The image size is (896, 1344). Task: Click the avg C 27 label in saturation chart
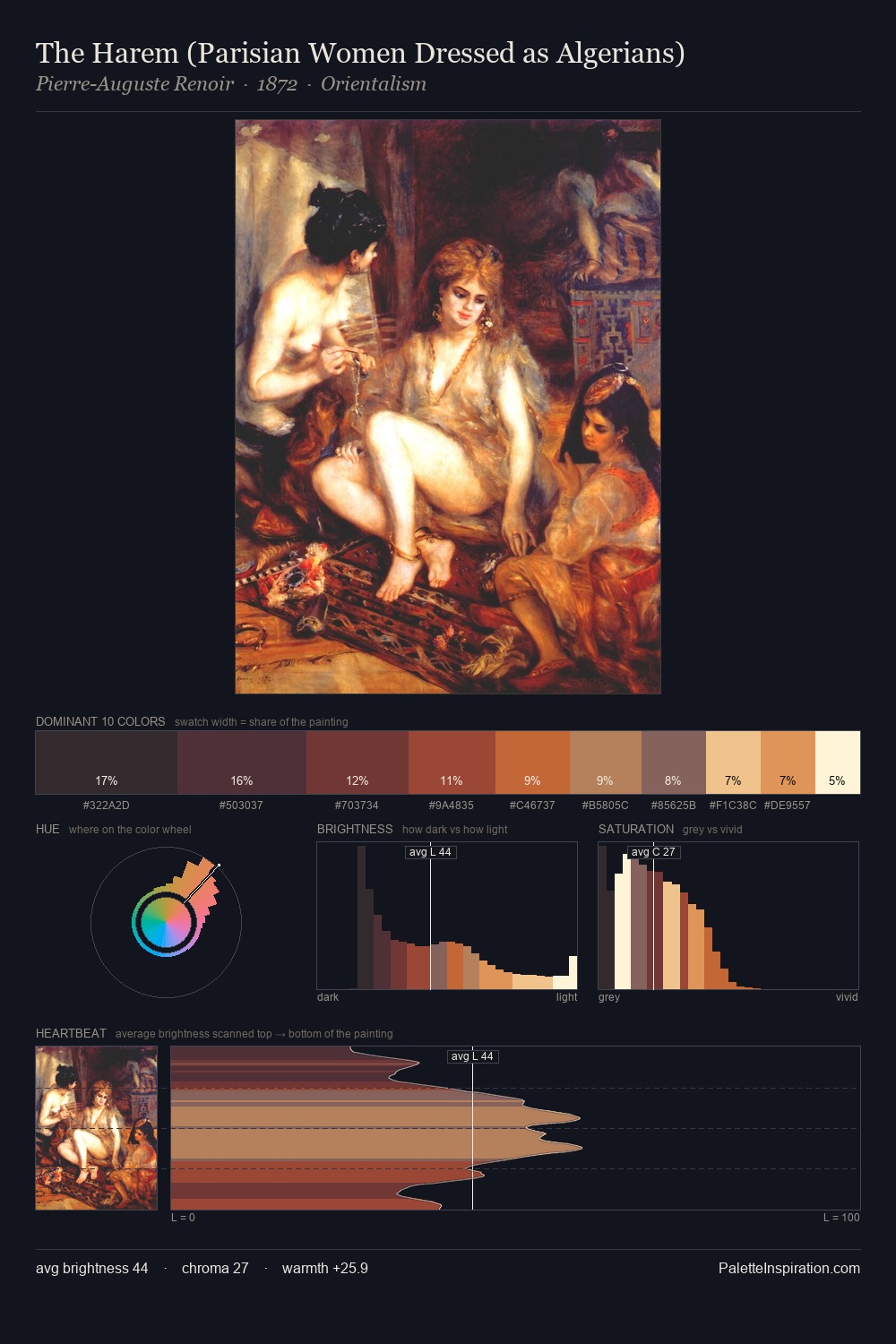point(653,852)
